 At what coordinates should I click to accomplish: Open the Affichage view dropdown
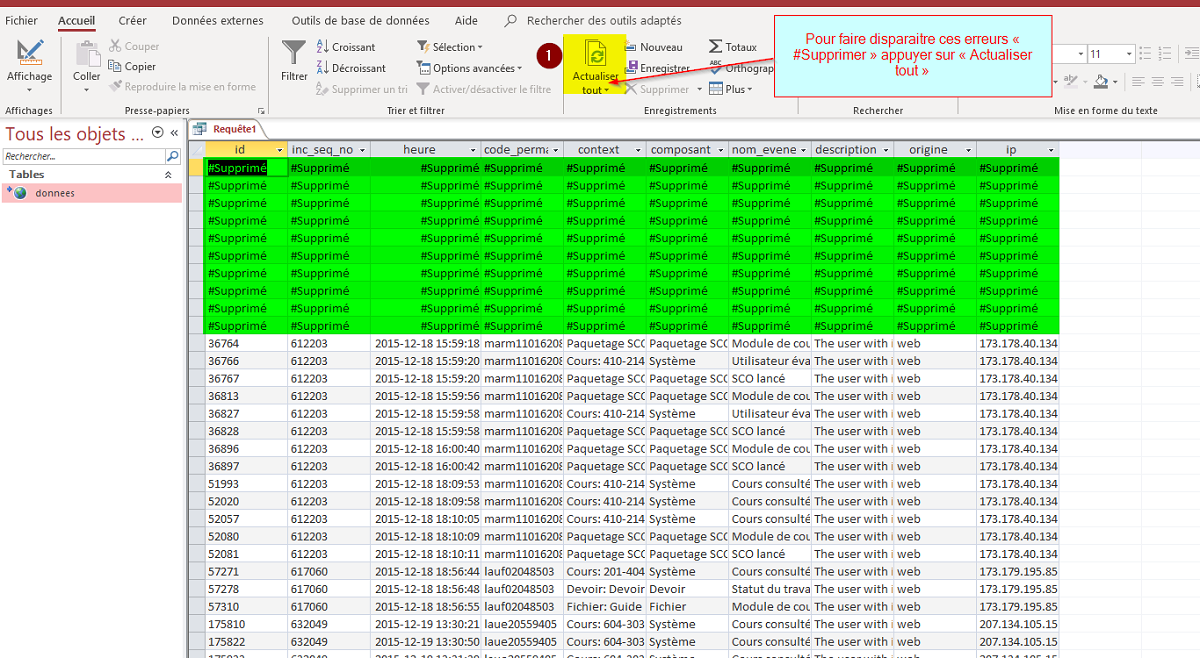[x=29, y=89]
